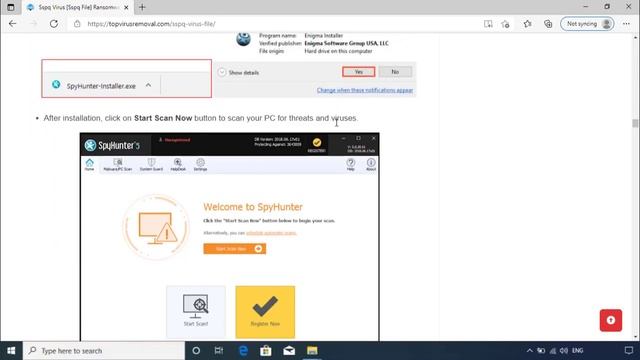Click the Not syncing profile button
The image size is (640, 360).
[587, 24]
